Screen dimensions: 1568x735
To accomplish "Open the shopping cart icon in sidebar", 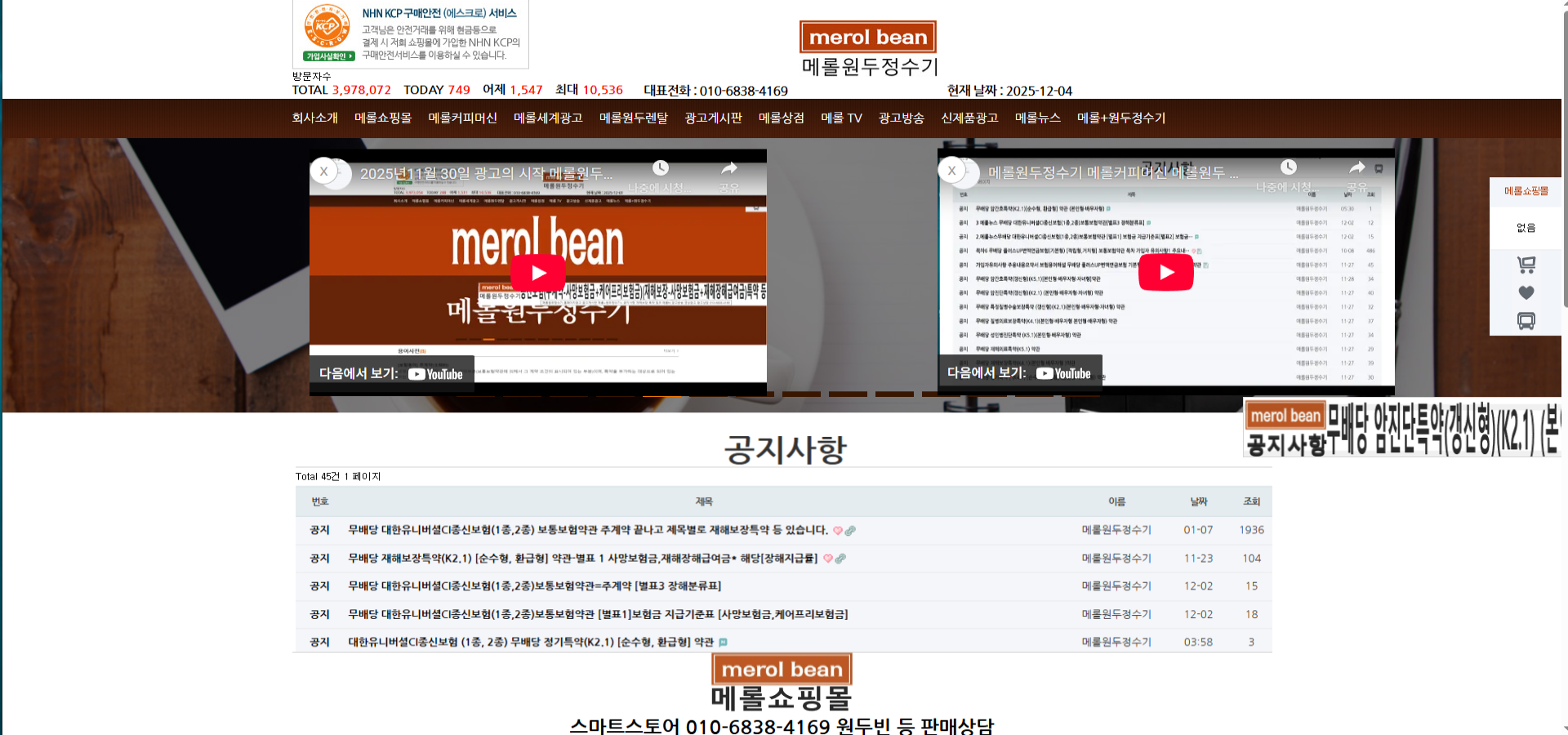I will pyautogui.click(x=1526, y=265).
